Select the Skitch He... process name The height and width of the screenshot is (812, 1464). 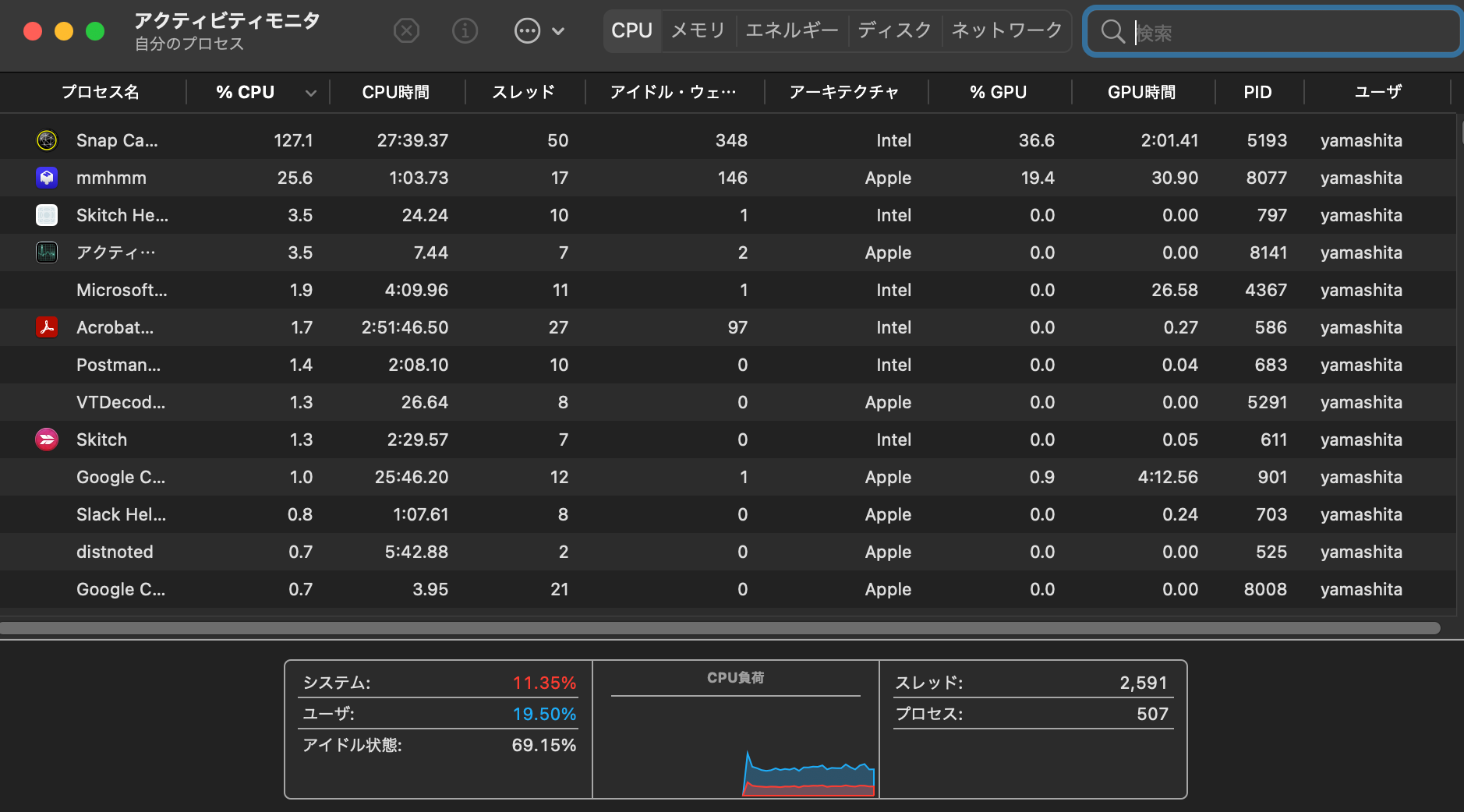(x=122, y=215)
